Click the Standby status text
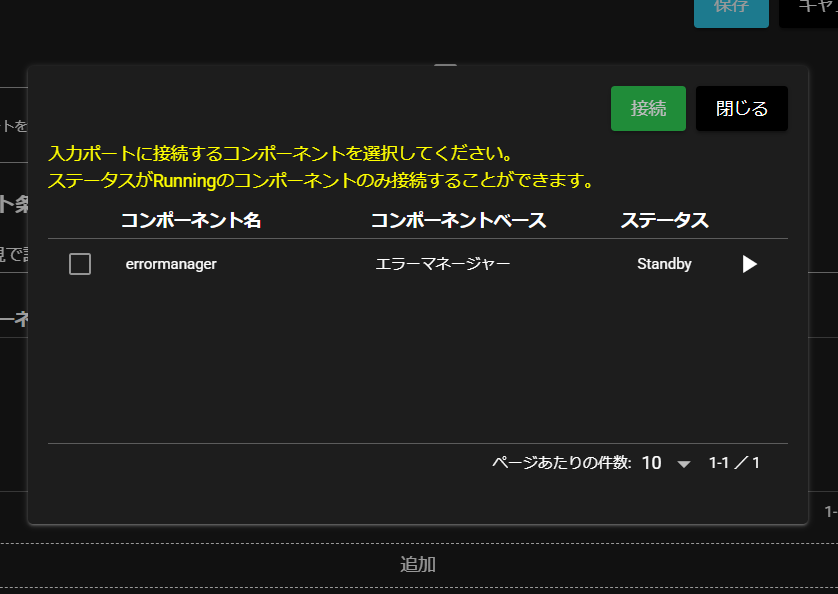Viewport: 838px width, 594px height. tap(664, 264)
